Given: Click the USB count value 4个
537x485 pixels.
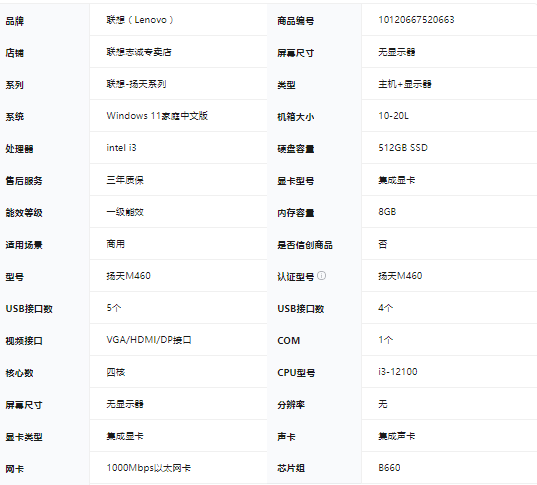Looking at the screenshot, I should coord(386,308).
